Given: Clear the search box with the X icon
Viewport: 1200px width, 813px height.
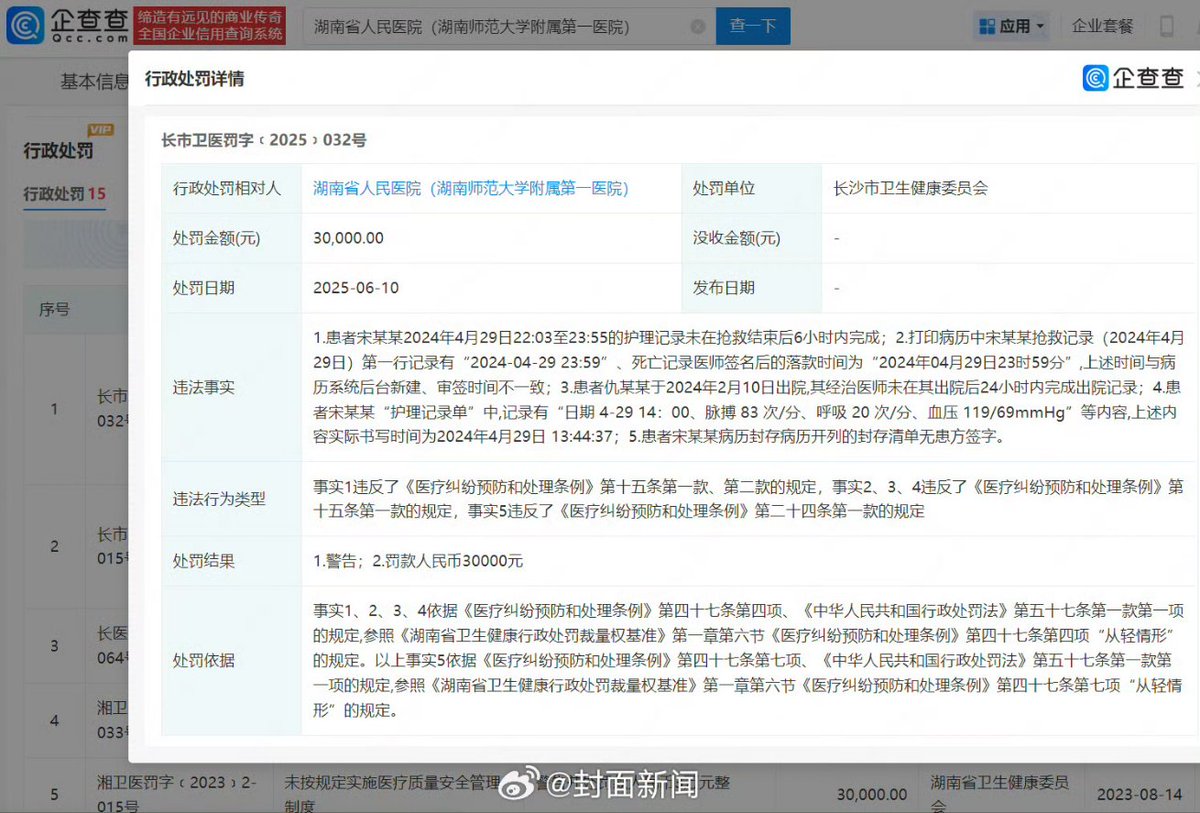Looking at the screenshot, I should [x=698, y=27].
